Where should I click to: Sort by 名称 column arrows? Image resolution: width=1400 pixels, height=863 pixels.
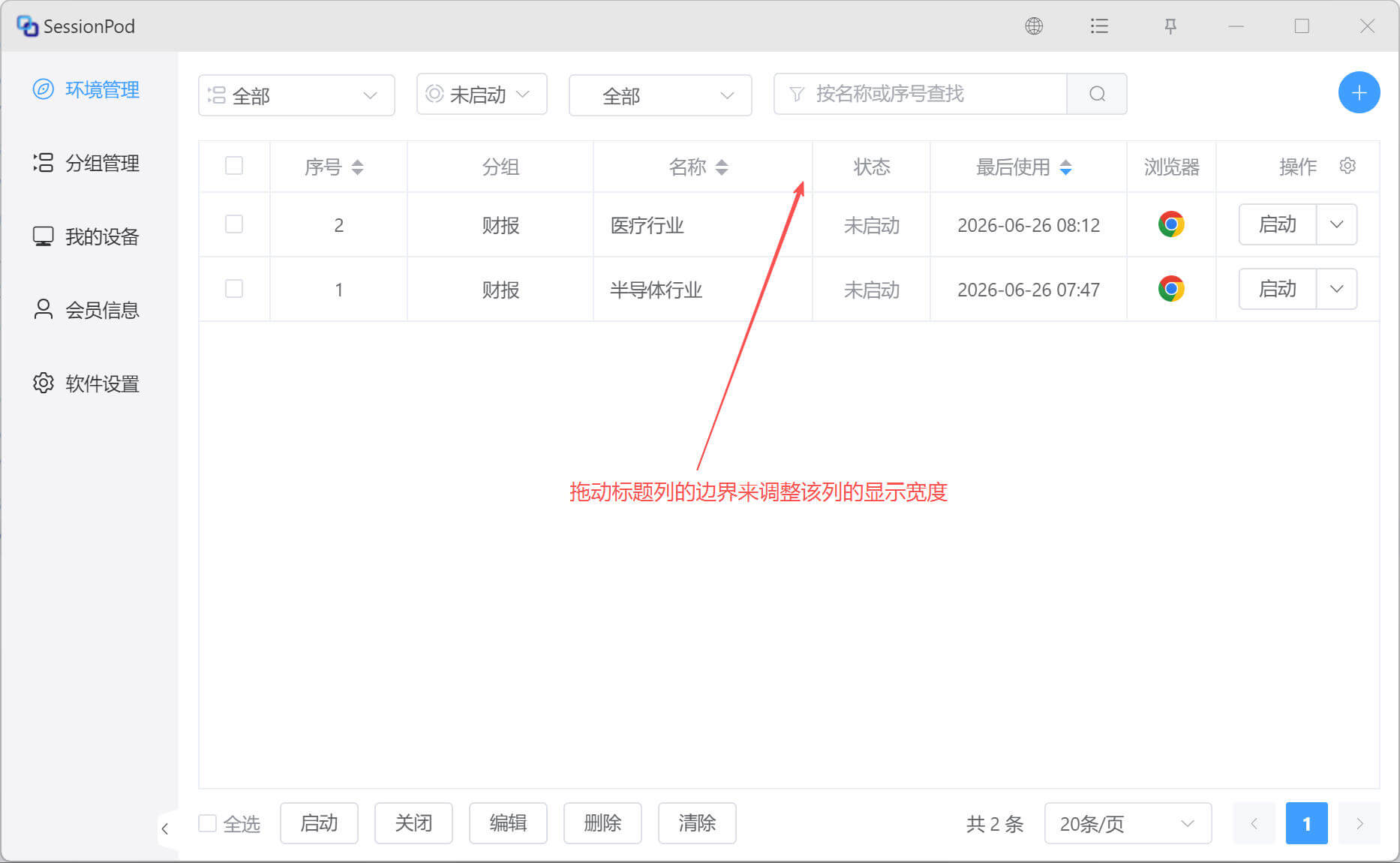[x=722, y=167]
